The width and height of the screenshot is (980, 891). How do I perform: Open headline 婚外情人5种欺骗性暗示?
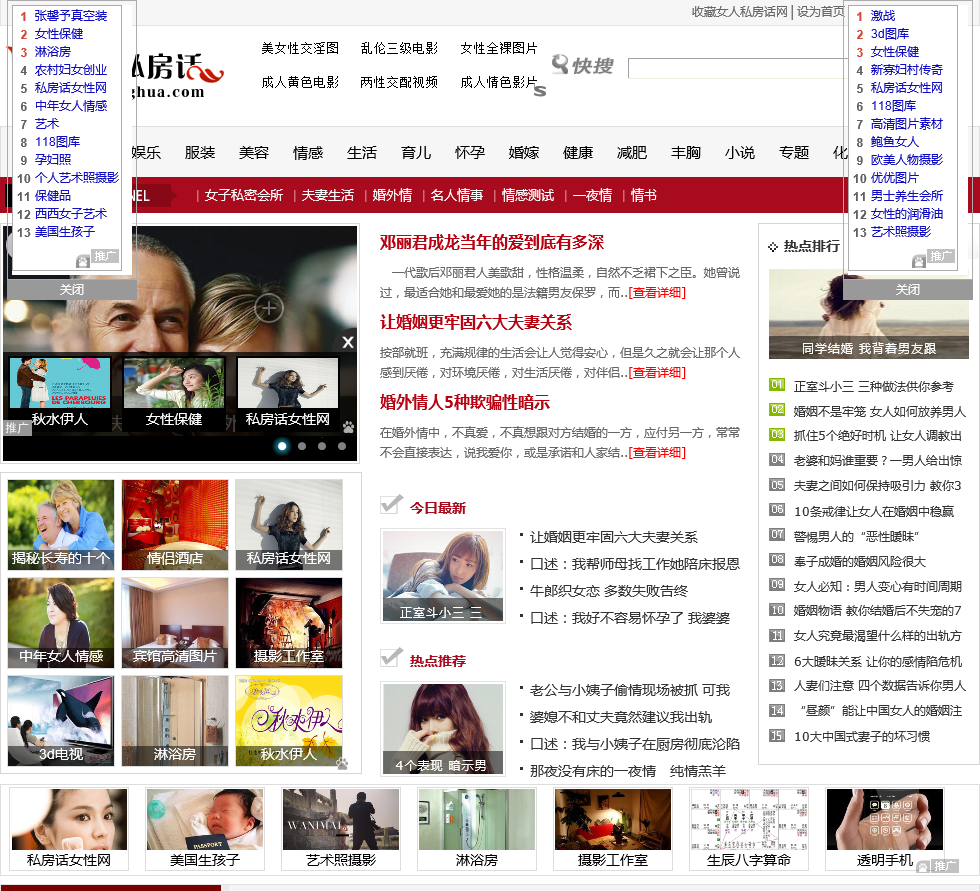pyautogui.click(x=464, y=402)
